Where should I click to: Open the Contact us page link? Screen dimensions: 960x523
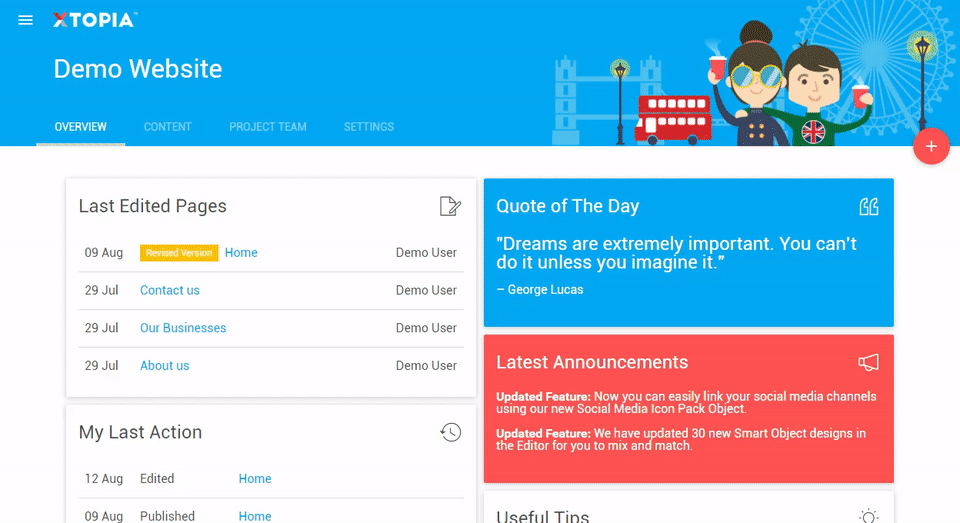click(170, 290)
